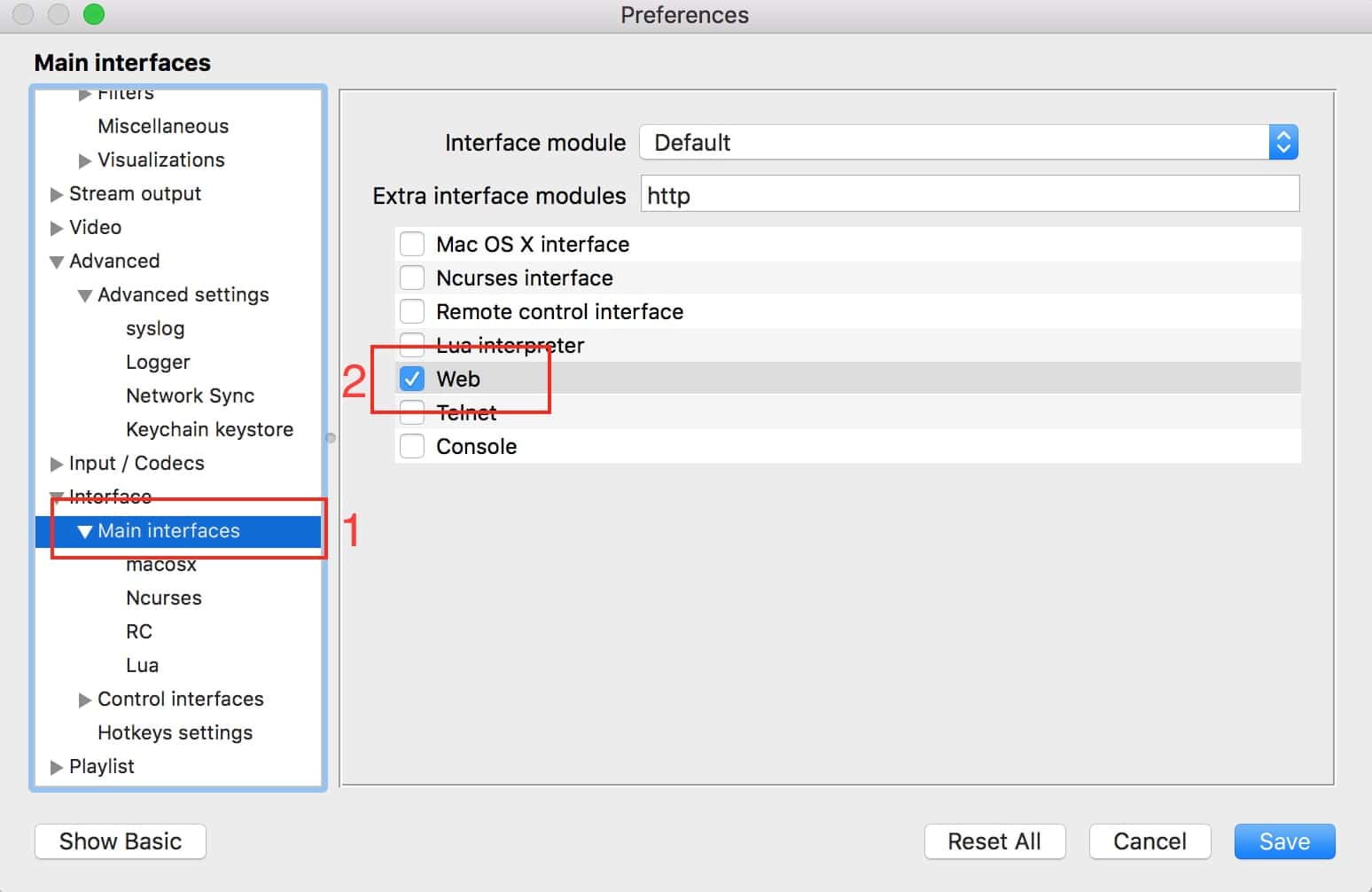
Task: Check the Remote control interface option
Action: point(412,311)
